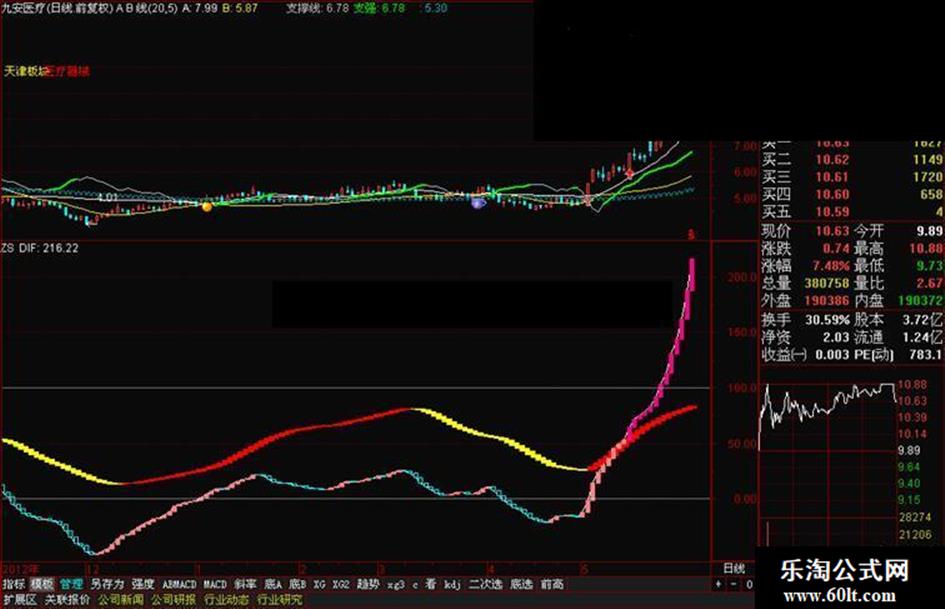This screenshot has width=945, height=609.
Task: Click the 现价 value 10.63
Action: pyautogui.click(x=832, y=231)
